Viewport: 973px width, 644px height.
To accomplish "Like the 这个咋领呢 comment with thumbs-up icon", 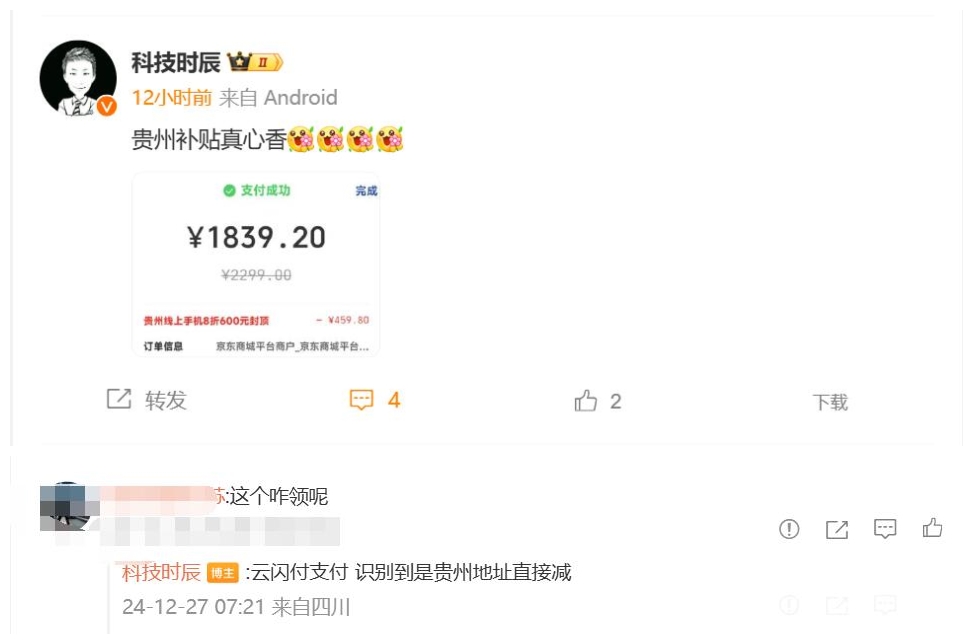I will (932, 528).
